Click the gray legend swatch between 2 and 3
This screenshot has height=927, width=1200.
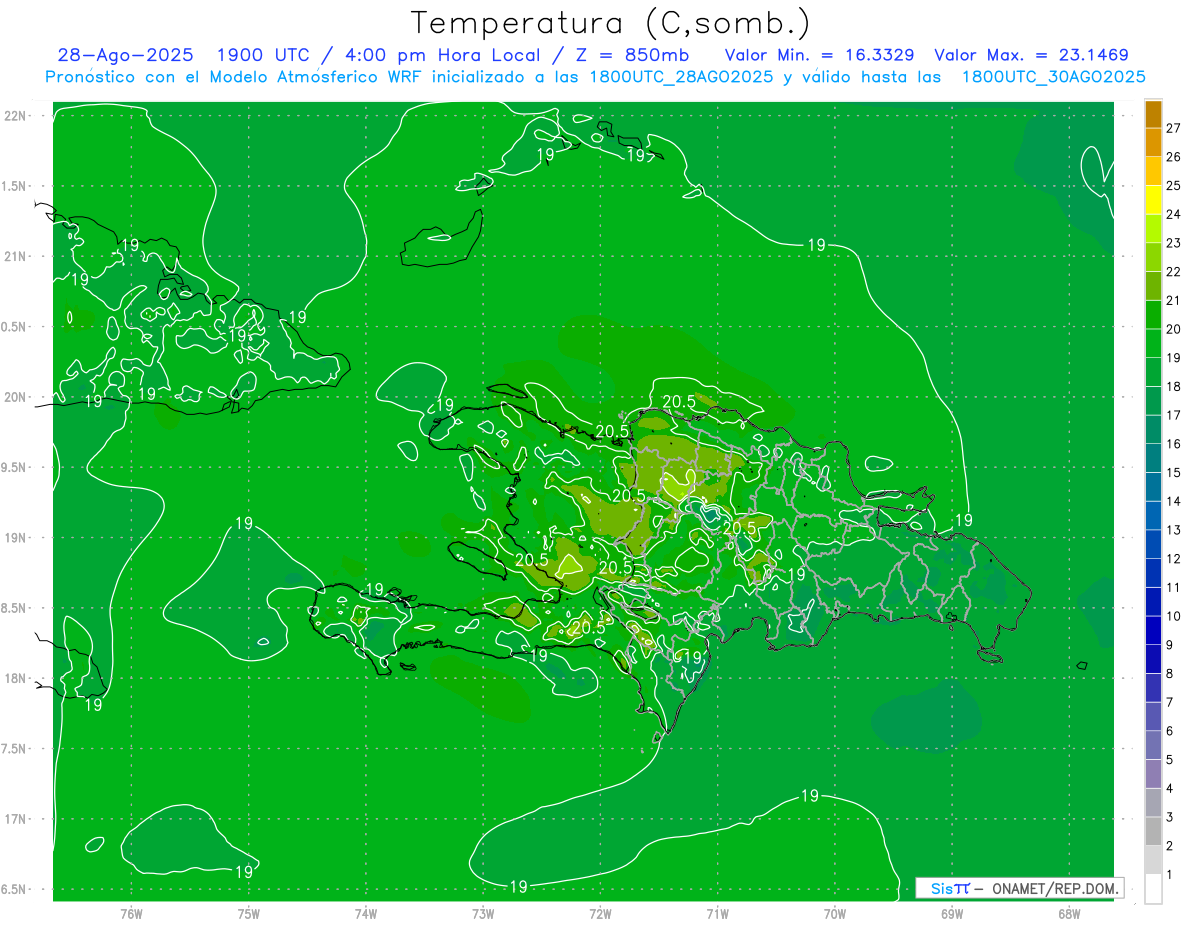1153,832
